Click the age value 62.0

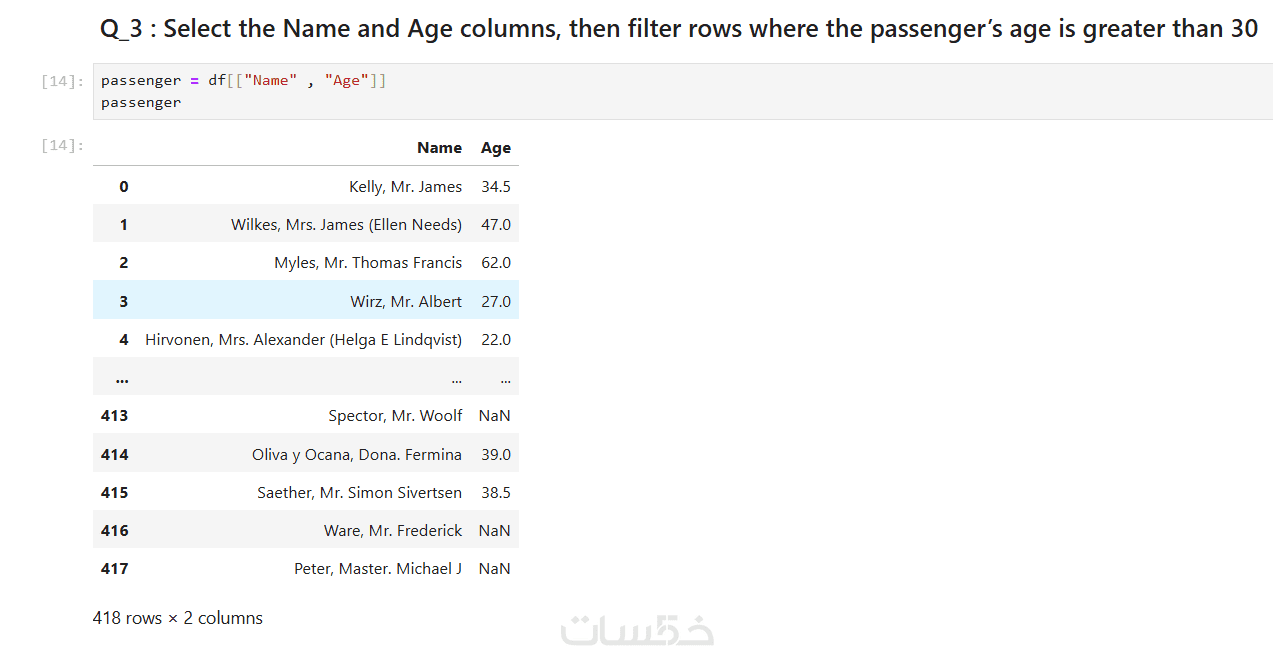pos(495,263)
